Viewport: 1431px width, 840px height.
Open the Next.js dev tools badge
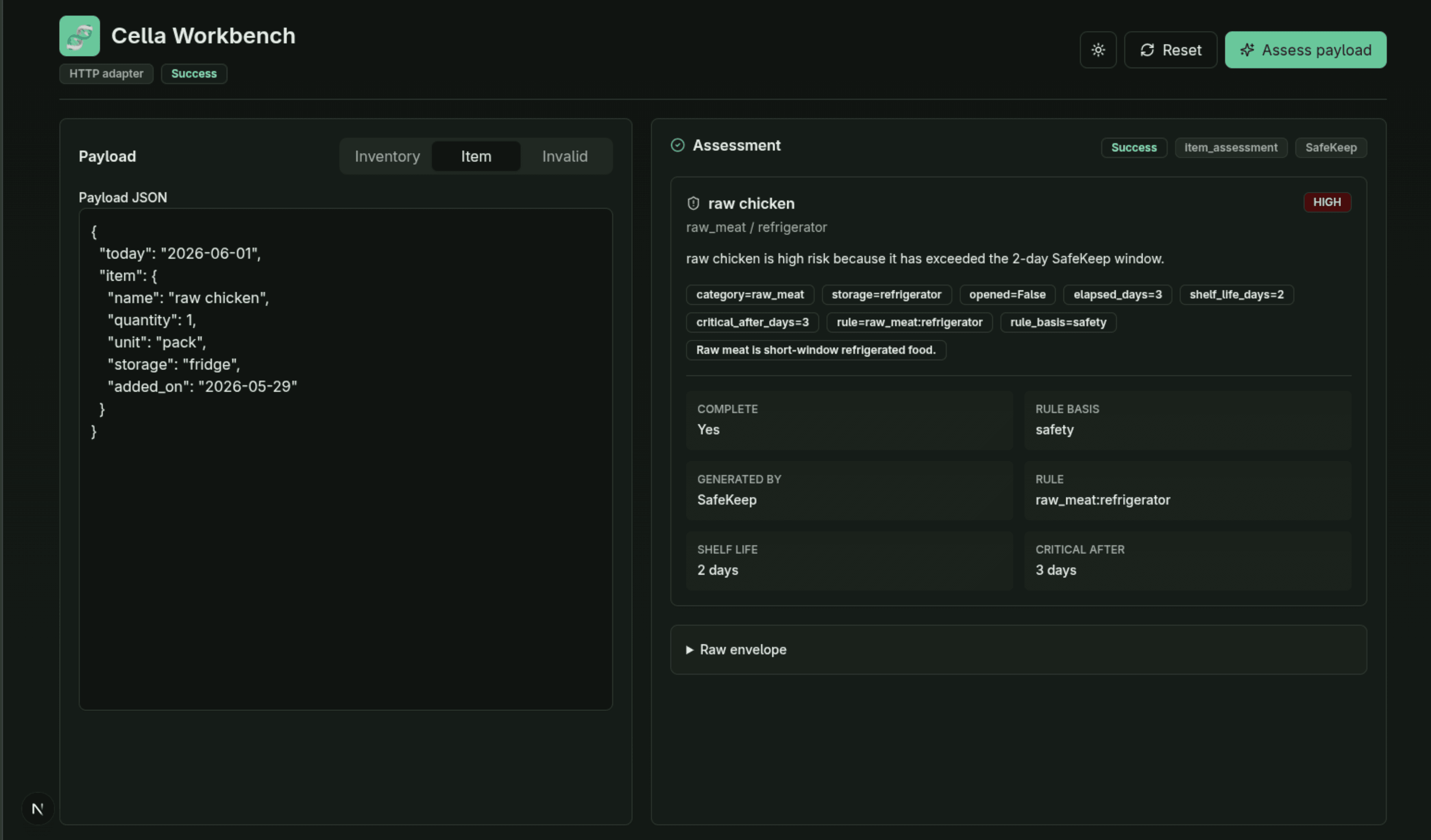click(x=38, y=808)
